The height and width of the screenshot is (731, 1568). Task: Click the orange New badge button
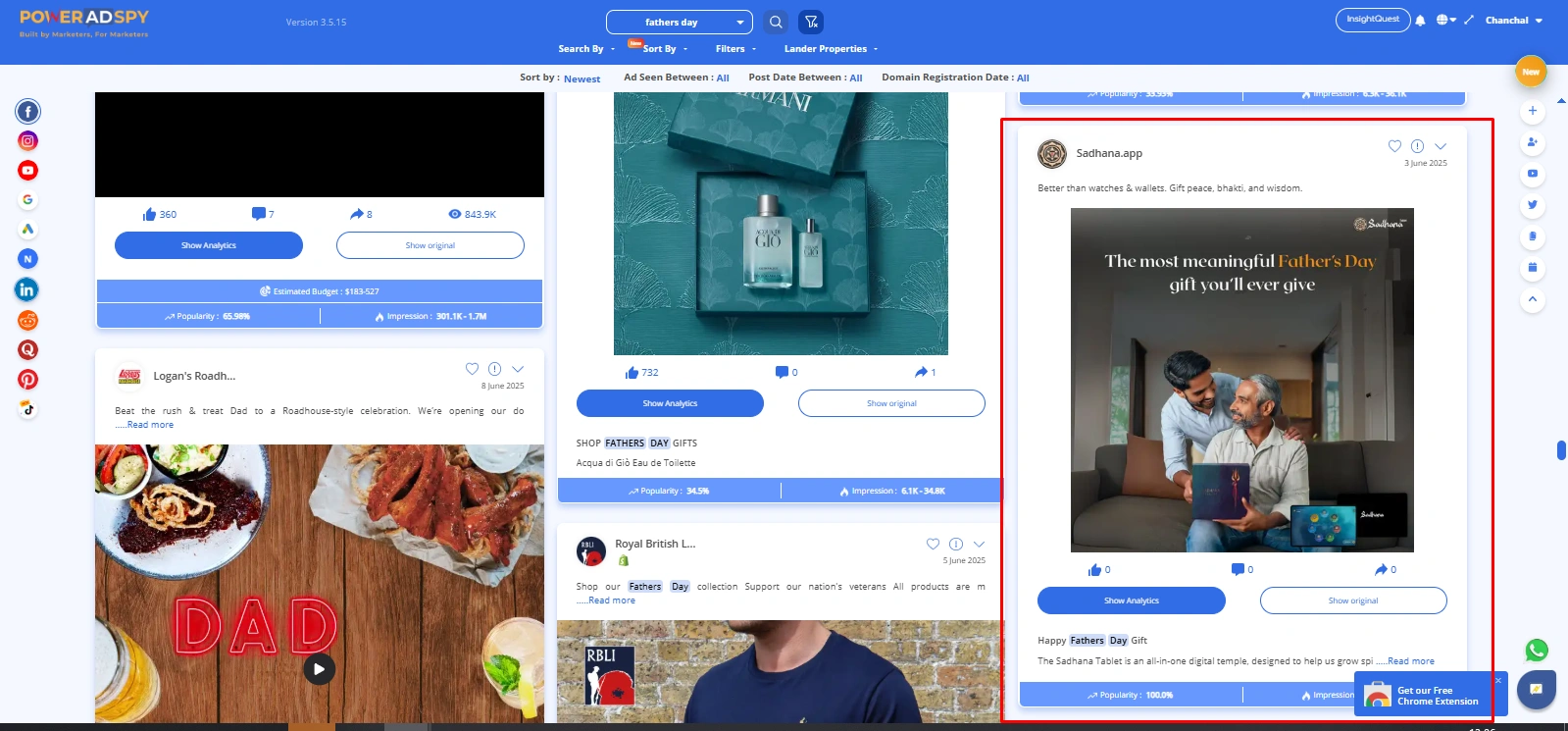[1531, 72]
